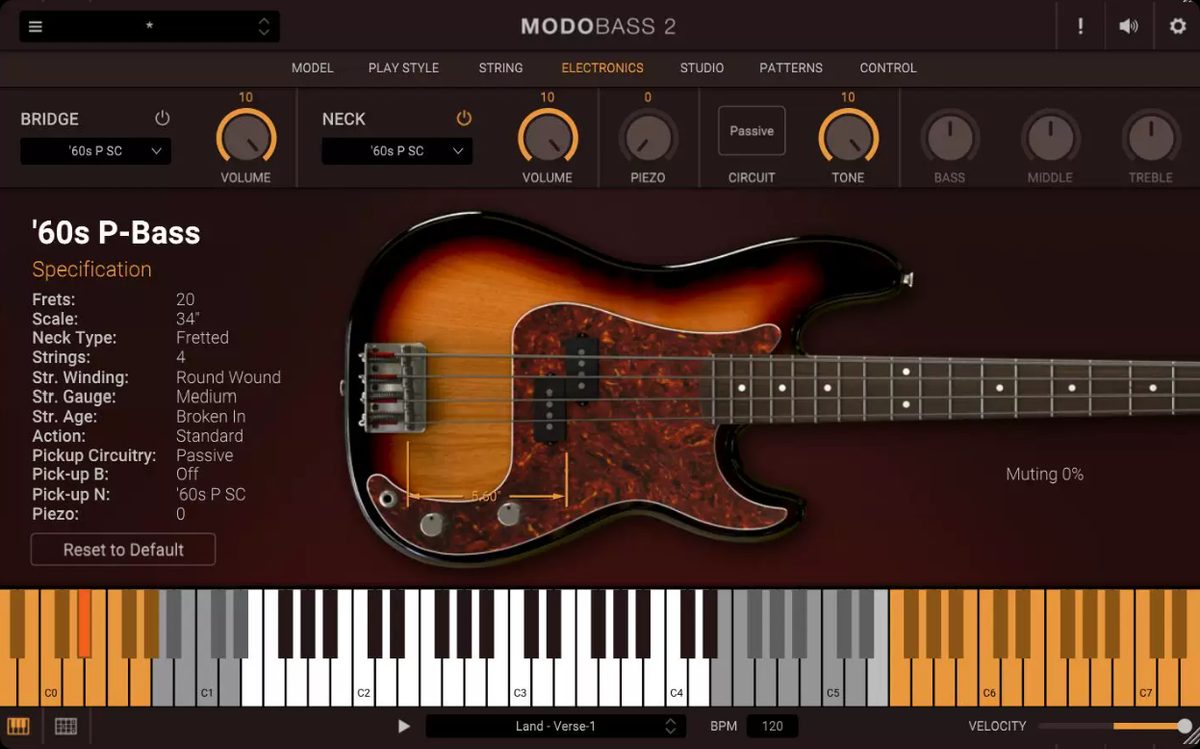Click the C1 piano key
The height and width of the screenshot is (749, 1200).
(x=208, y=682)
